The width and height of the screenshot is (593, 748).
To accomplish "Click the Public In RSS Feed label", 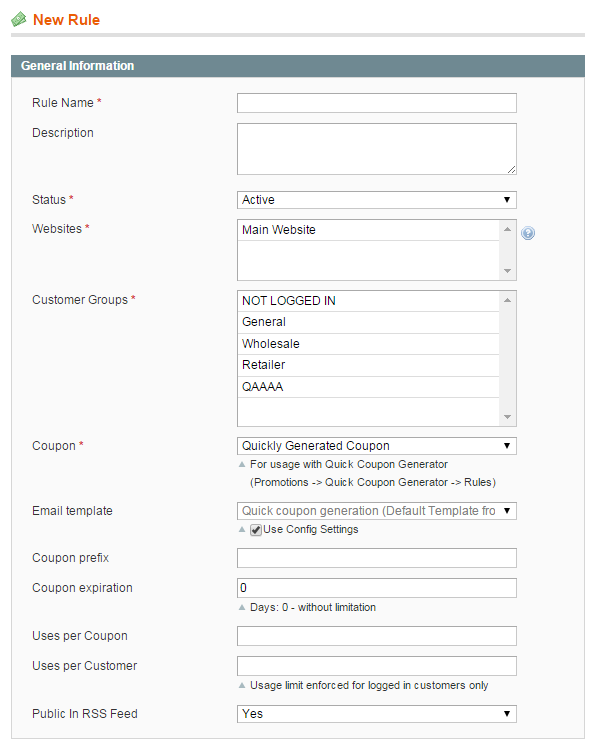I will 84,714.
